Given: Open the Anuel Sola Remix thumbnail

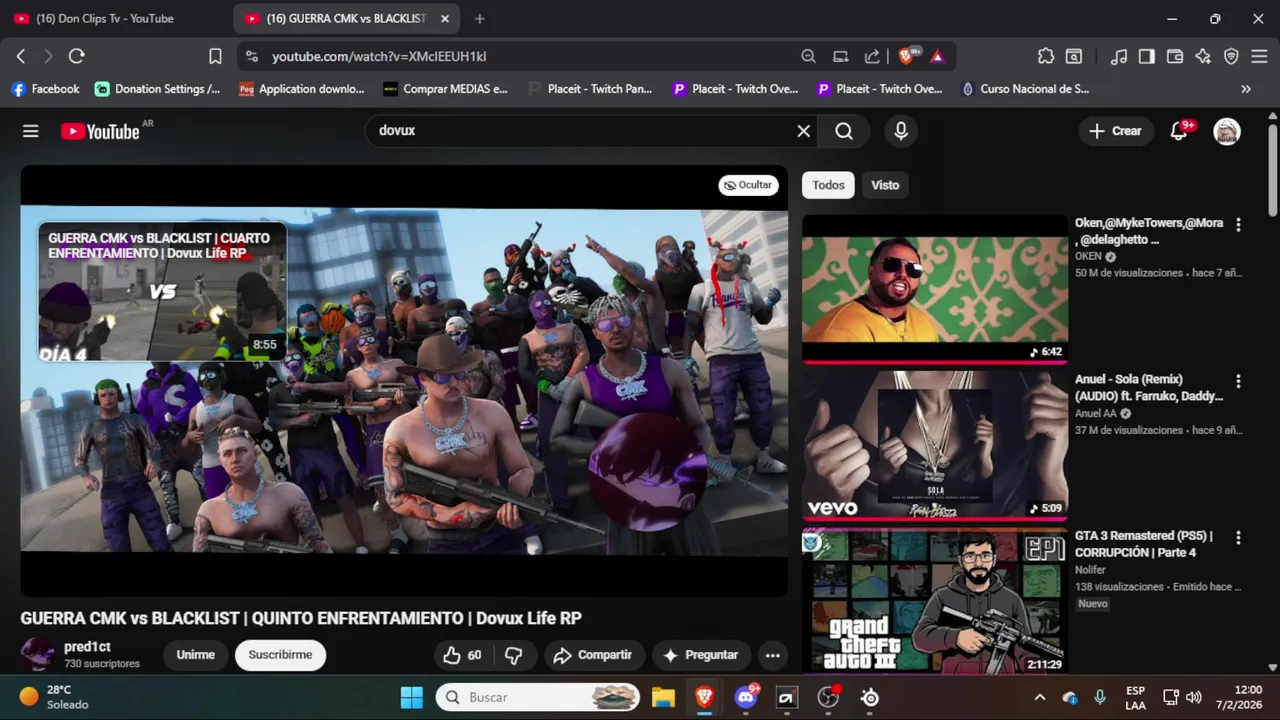Looking at the screenshot, I should click(x=935, y=445).
